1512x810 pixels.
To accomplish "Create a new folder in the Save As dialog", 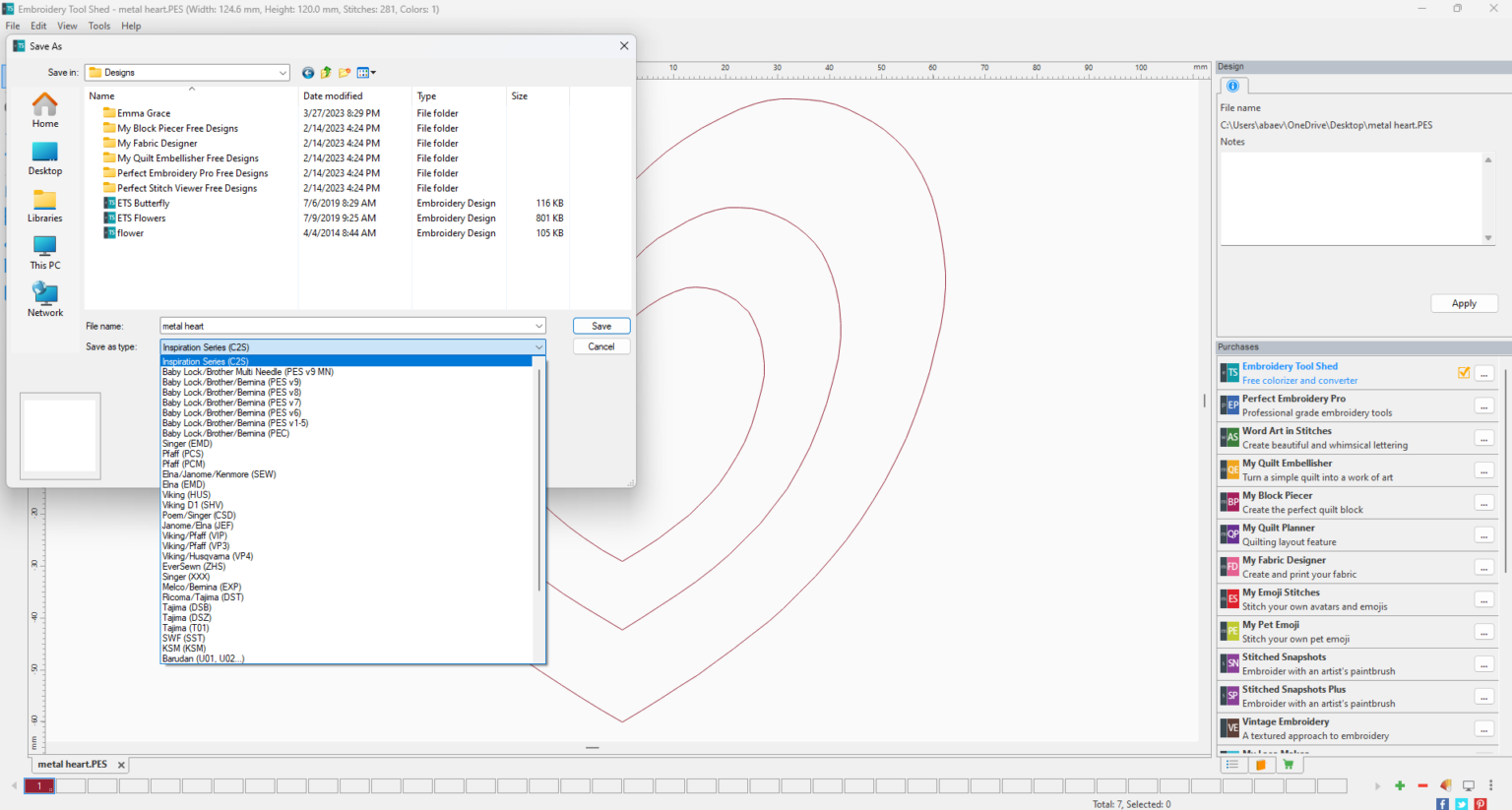I will coord(344,72).
